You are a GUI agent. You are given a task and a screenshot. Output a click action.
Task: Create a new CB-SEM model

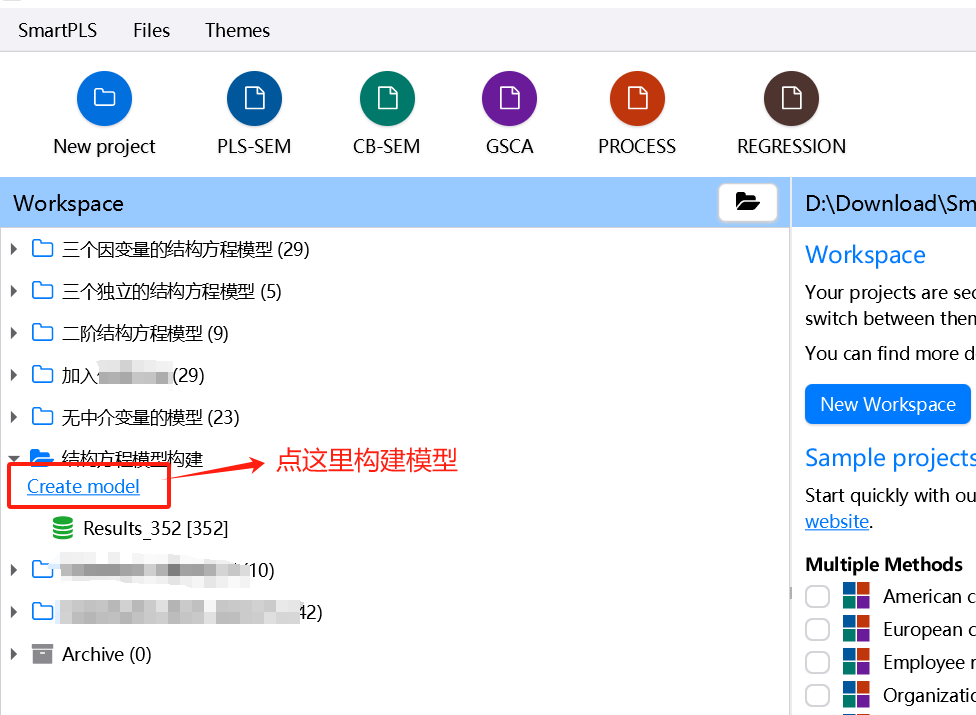click(x=387, y=98)
